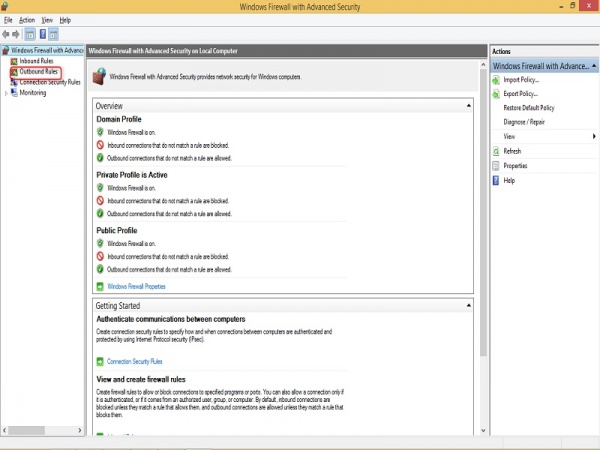
Task: Click the app icon in the title bar
Action: (x=5, y=6)
